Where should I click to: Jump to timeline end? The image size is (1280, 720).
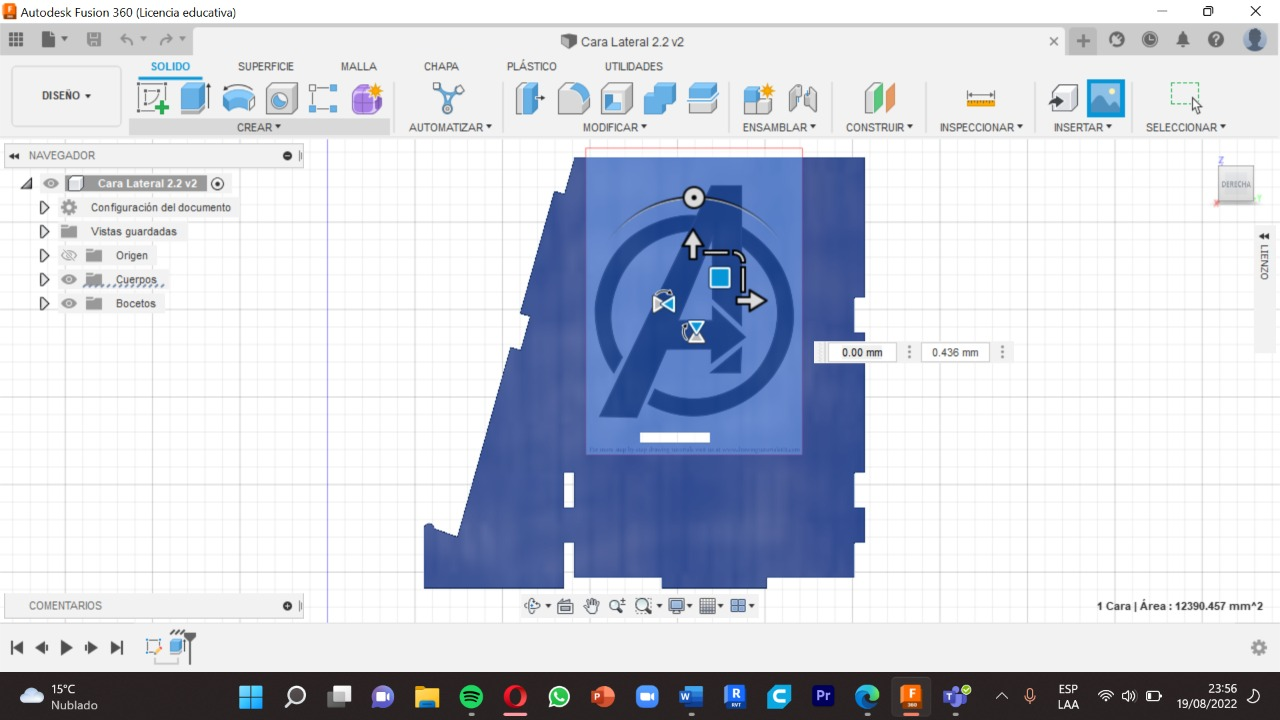coord(117,648)
